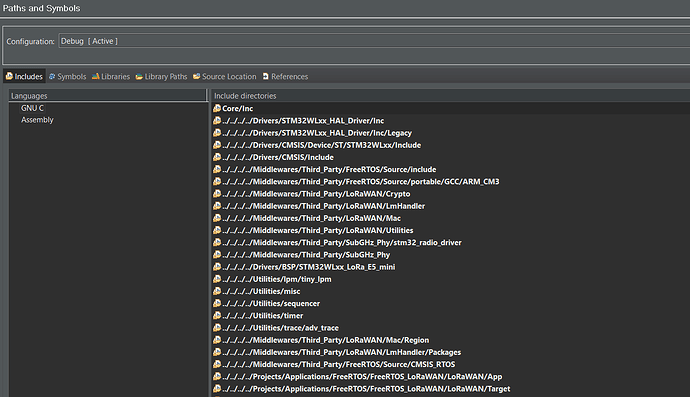Select FreeRTOS_LoRaWAN/LoRaWAN/App path text
This screenshot has width=690, height=397.
pos(362,377)
